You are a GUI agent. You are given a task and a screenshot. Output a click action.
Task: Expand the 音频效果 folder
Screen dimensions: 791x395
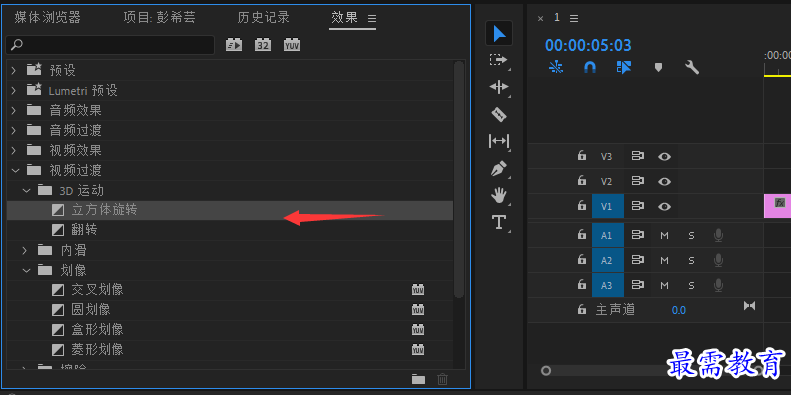(14, 110)
